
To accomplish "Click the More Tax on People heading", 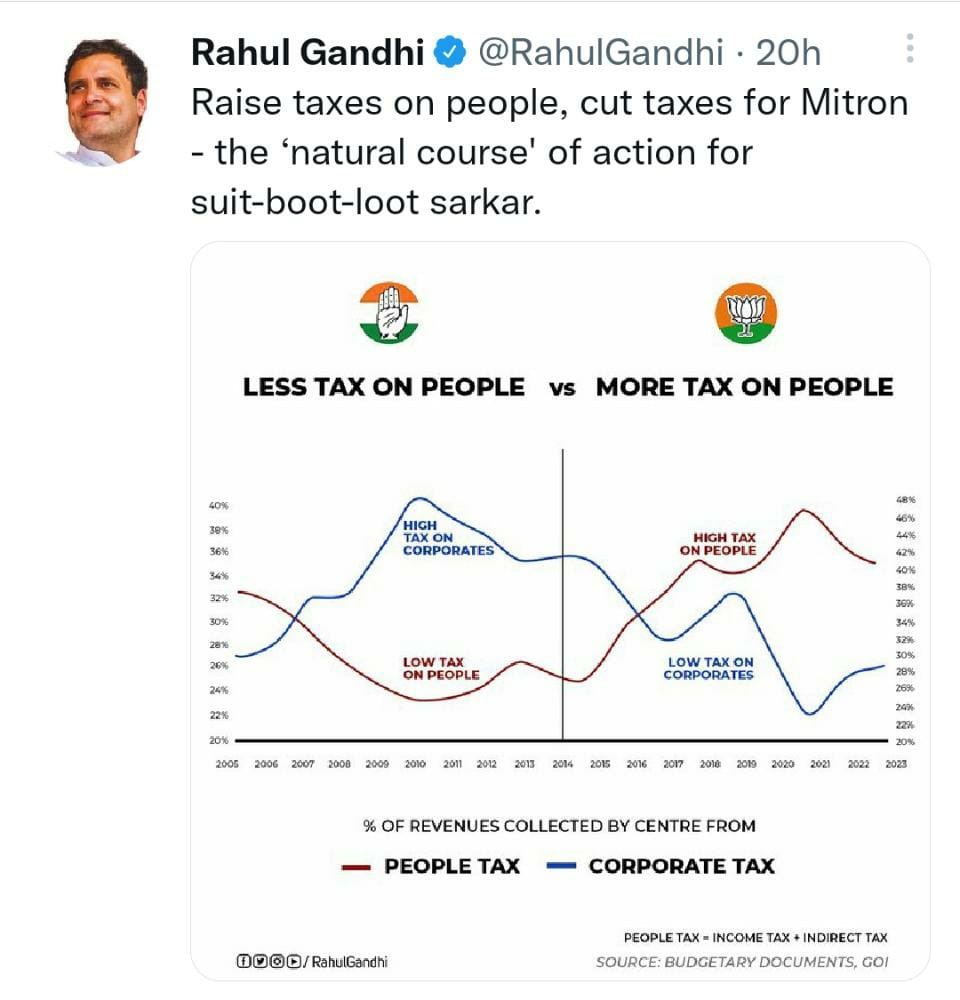I will tap(744, 387).
